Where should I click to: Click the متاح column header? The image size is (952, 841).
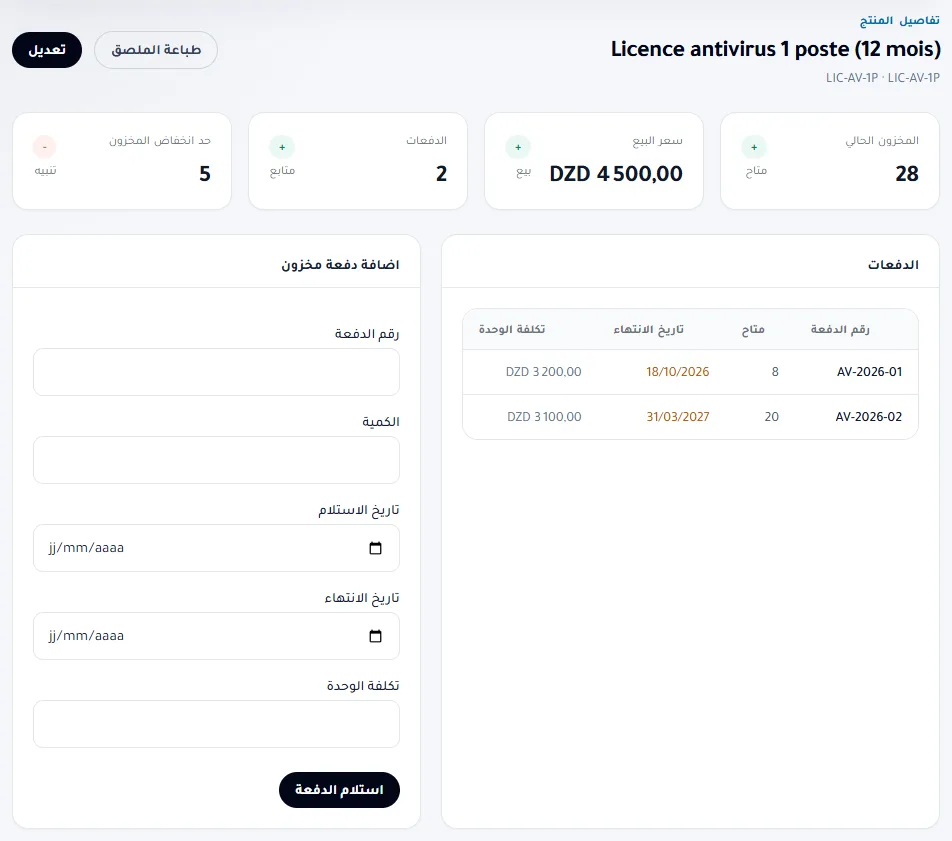pos(753,329)
